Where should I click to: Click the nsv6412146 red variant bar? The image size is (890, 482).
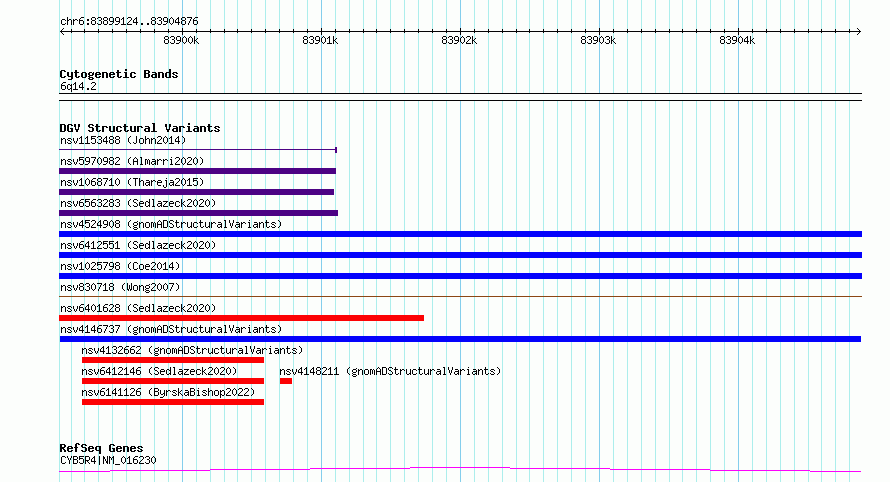(x=173, y=381)
